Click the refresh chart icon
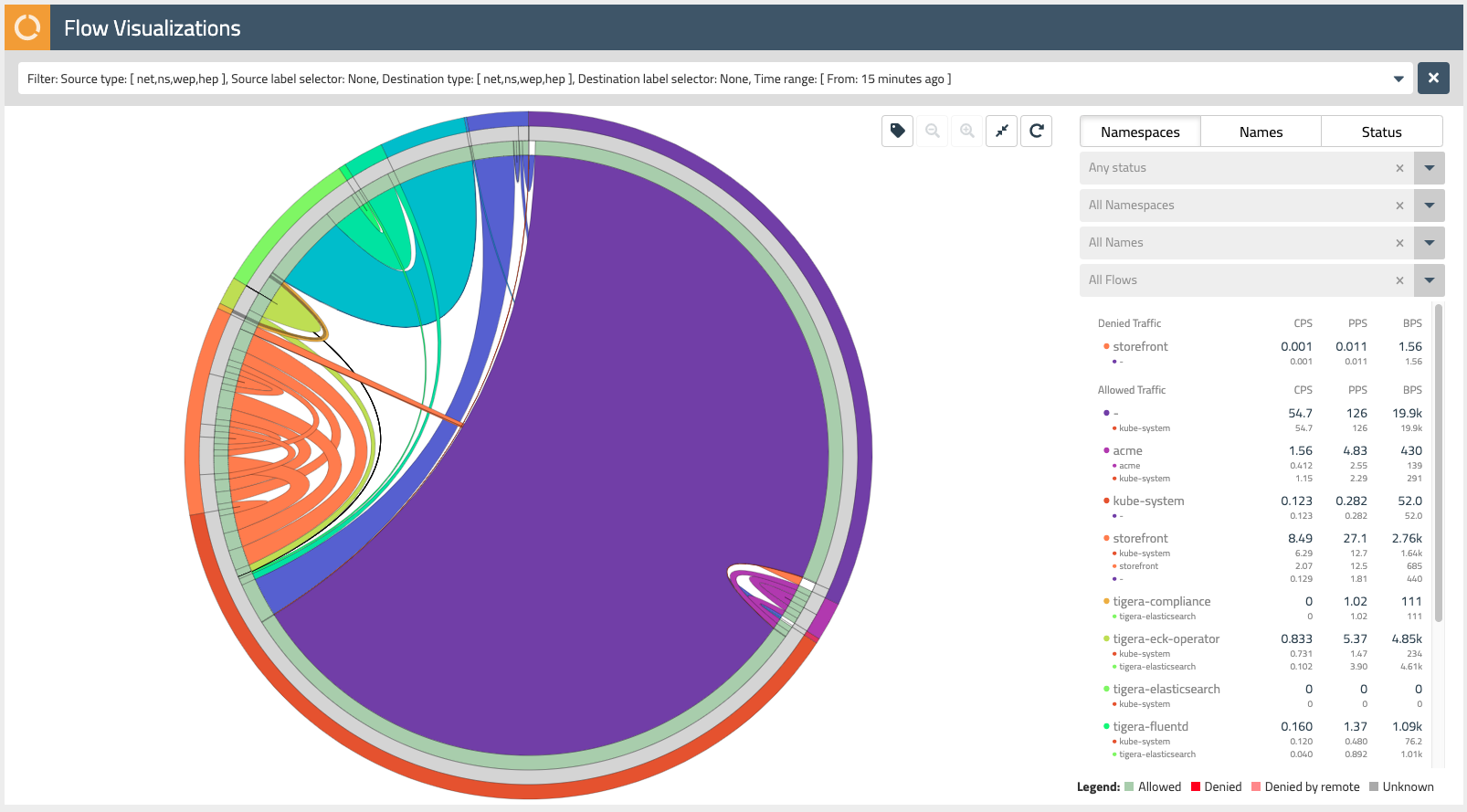 (x=1037, y=131)
